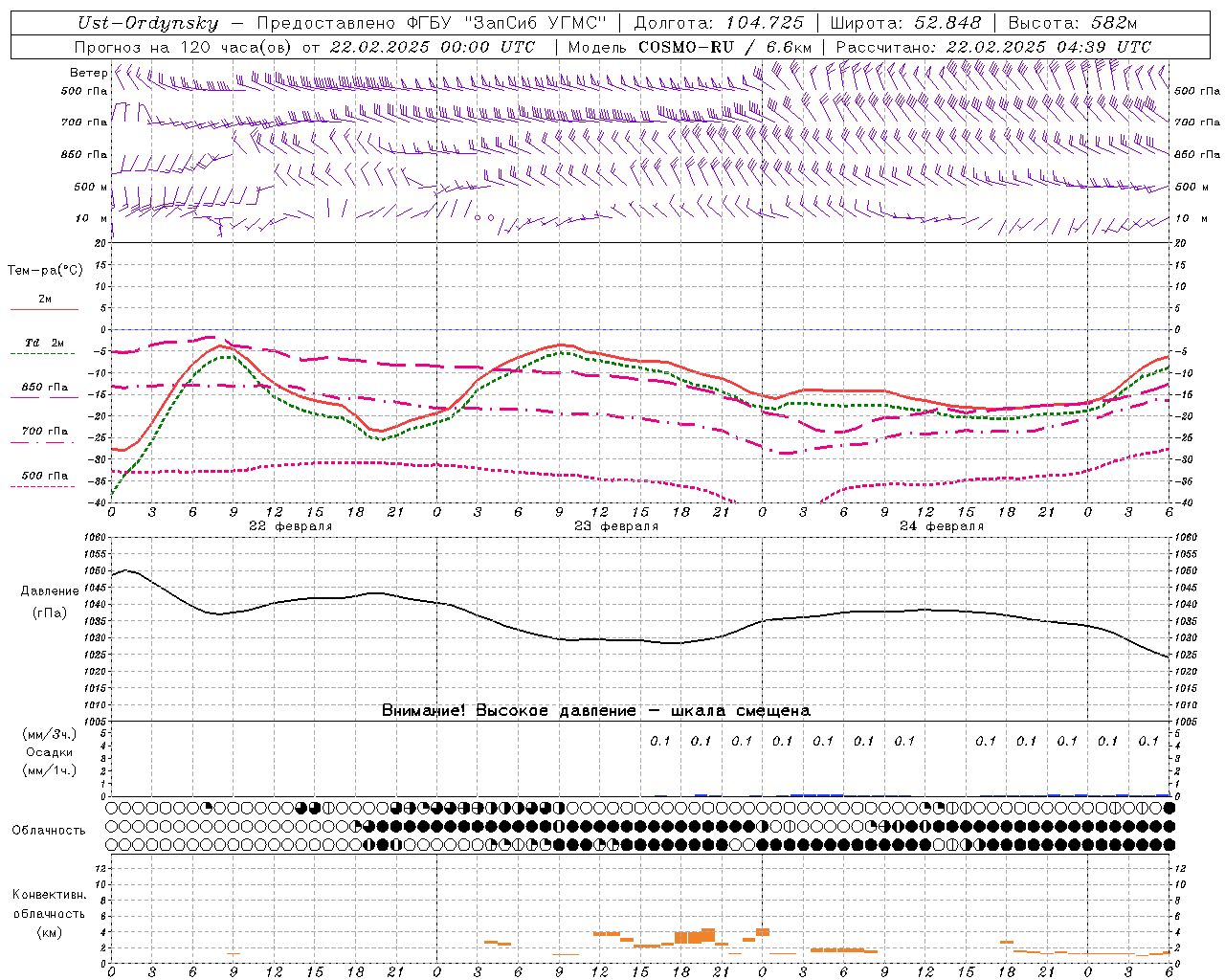Select the model label COSMO-RU / 6.6км
The width and height of the screenshot is (1225, 980).
725,47
